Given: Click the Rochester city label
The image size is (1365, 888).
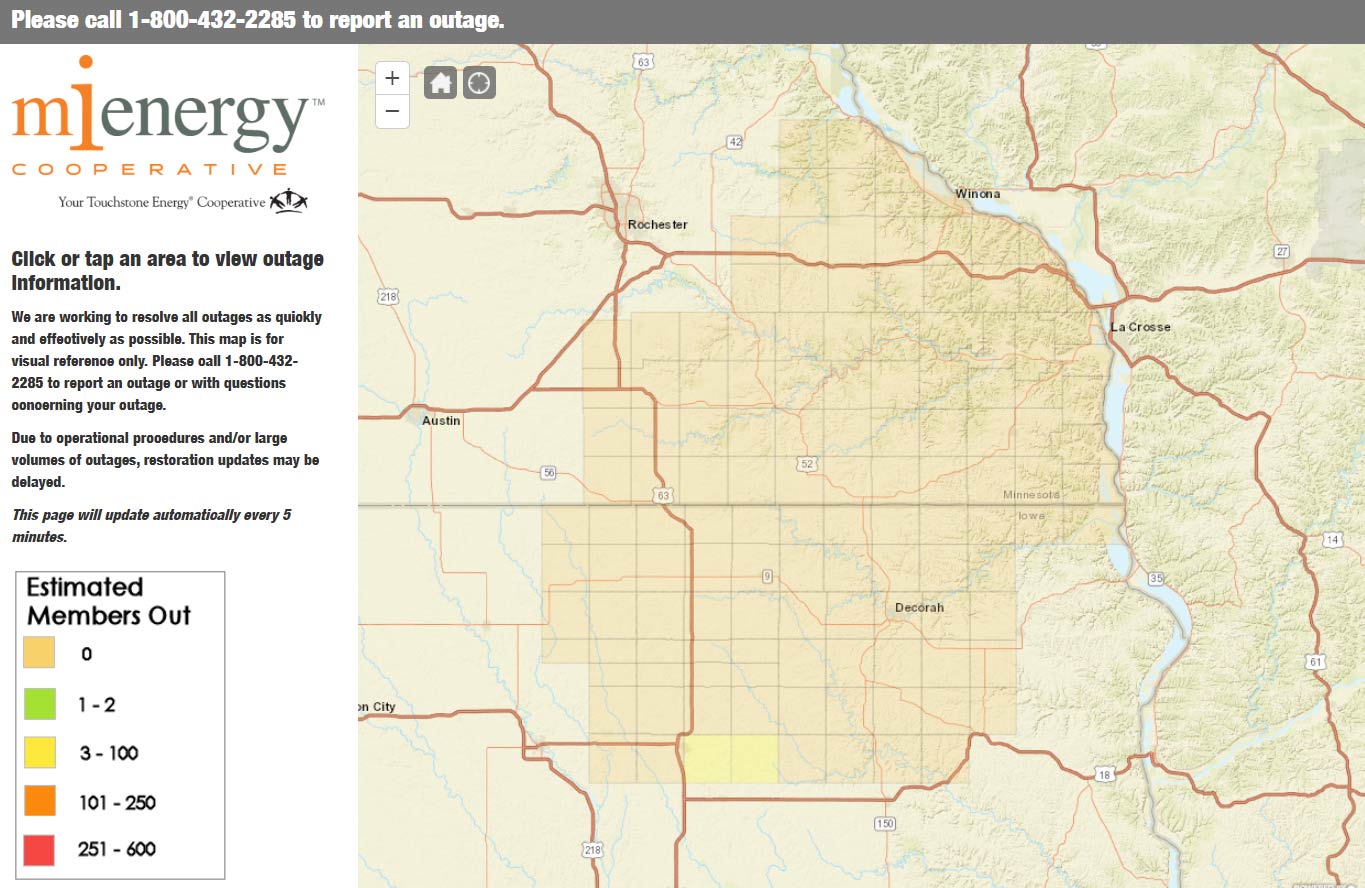Looking at the screenshot, I should coord(657,225).
